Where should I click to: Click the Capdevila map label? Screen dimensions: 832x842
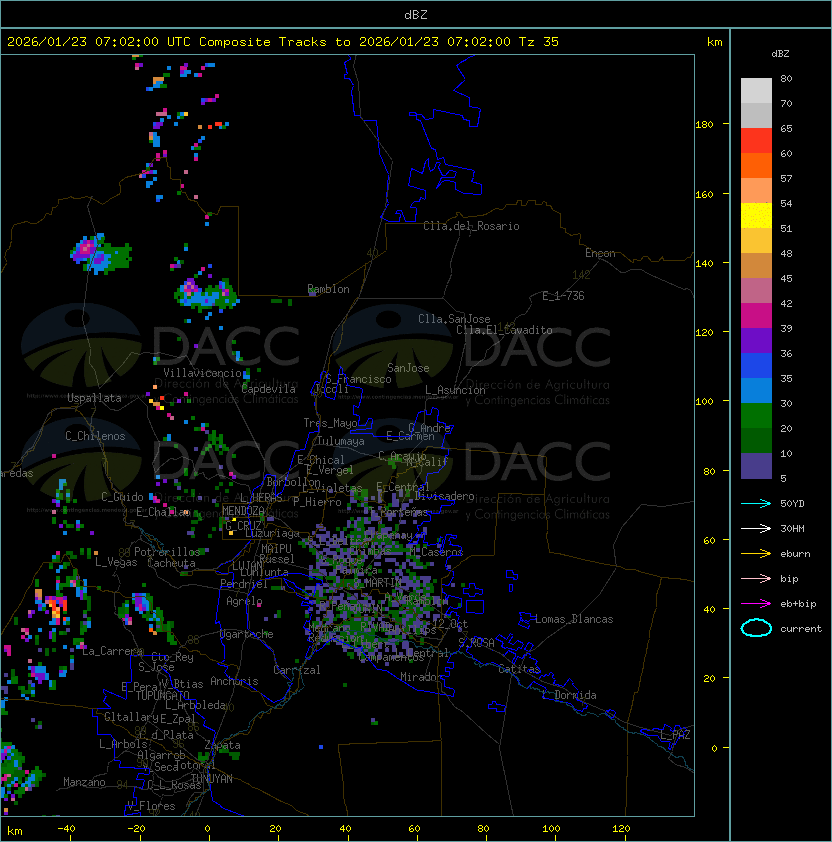[x=269, y=389]
